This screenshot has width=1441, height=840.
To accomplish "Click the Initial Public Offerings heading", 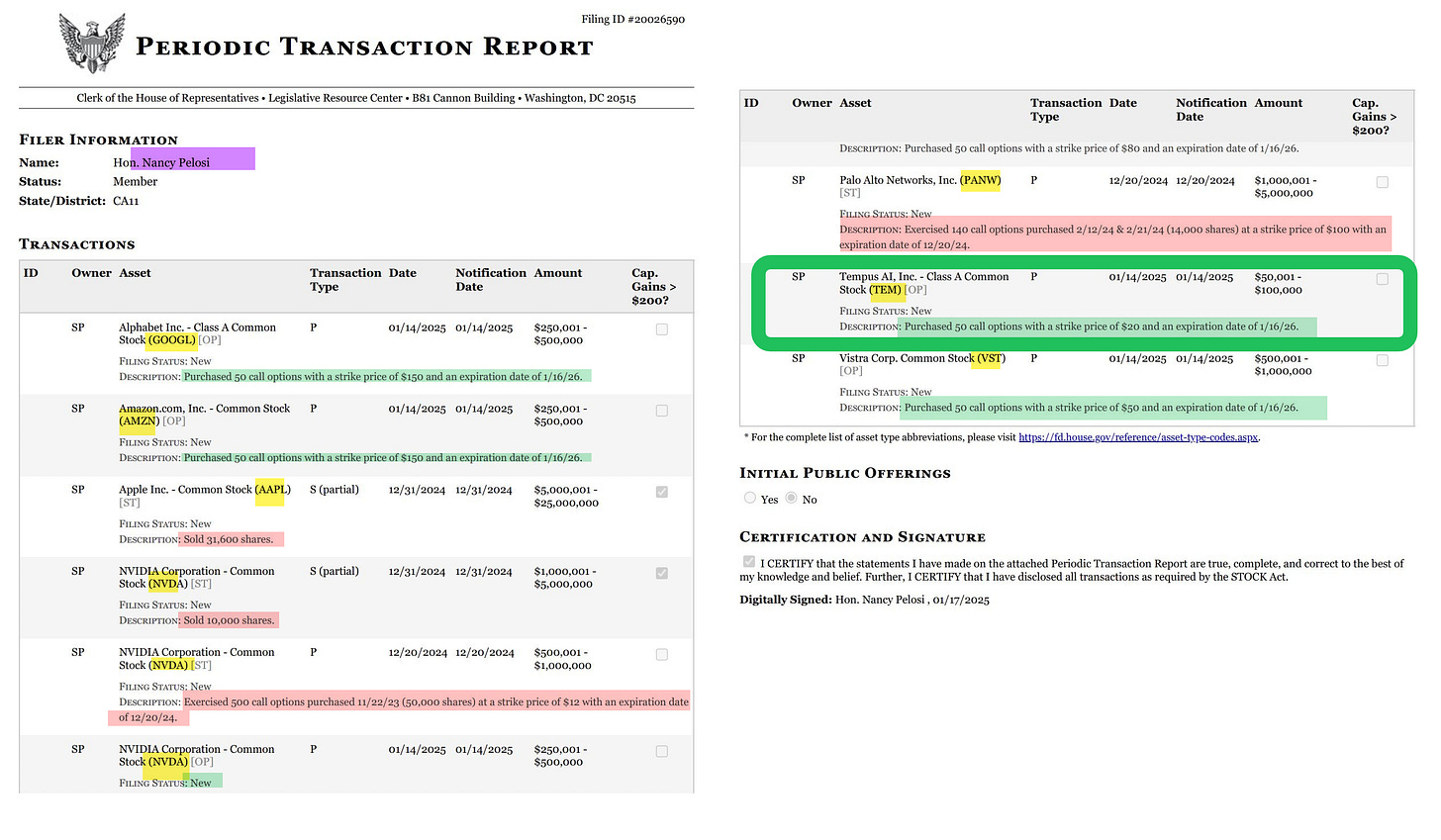I will click(x=845, y=473).
